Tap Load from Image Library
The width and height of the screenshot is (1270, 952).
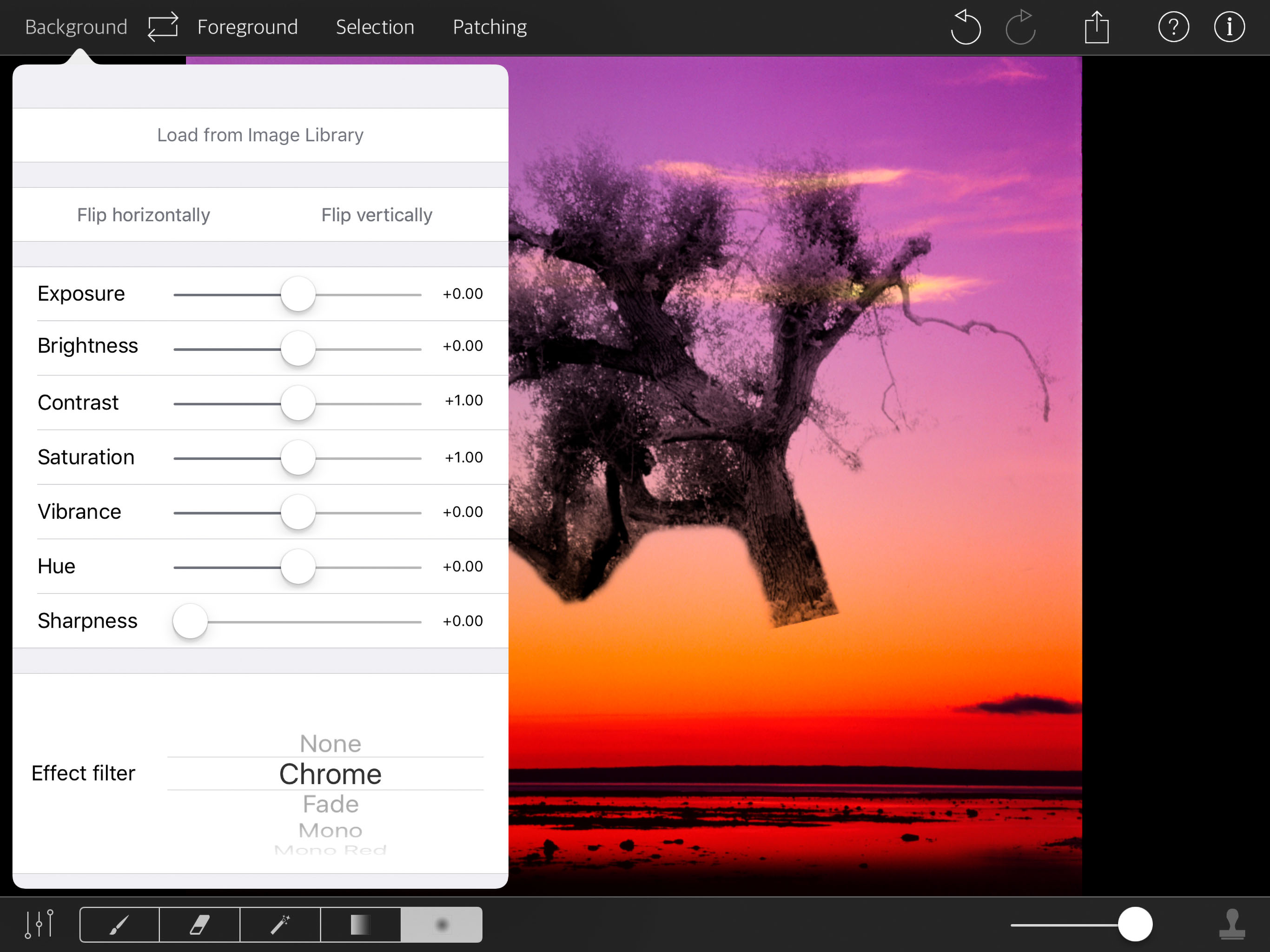pos(260,135)
